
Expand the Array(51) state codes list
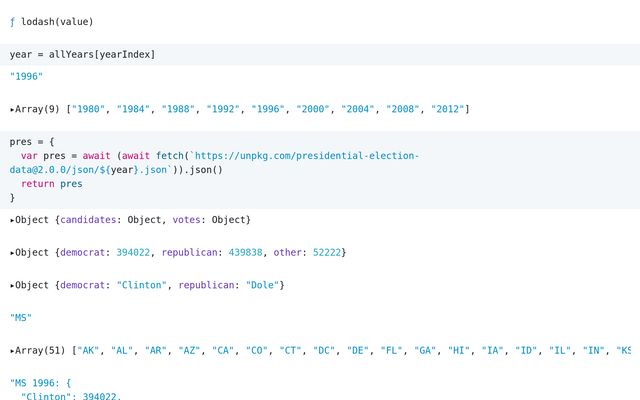(x=13, y=351)
